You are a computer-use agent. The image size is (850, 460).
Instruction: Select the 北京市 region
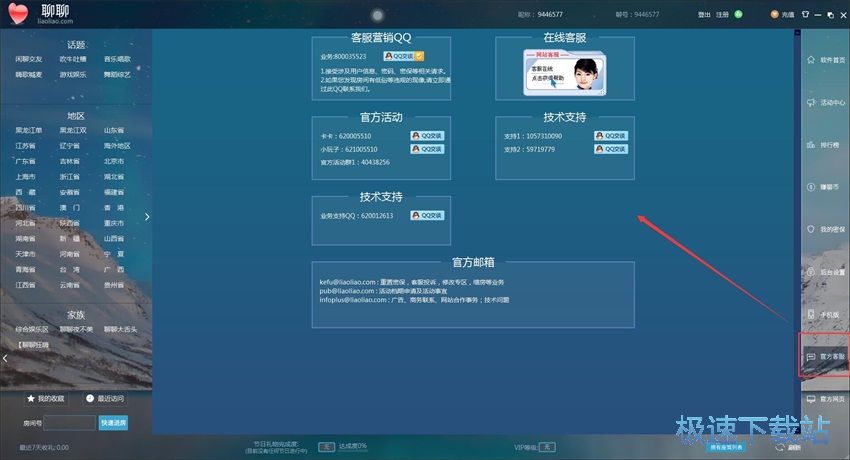[x=114, y=161]
